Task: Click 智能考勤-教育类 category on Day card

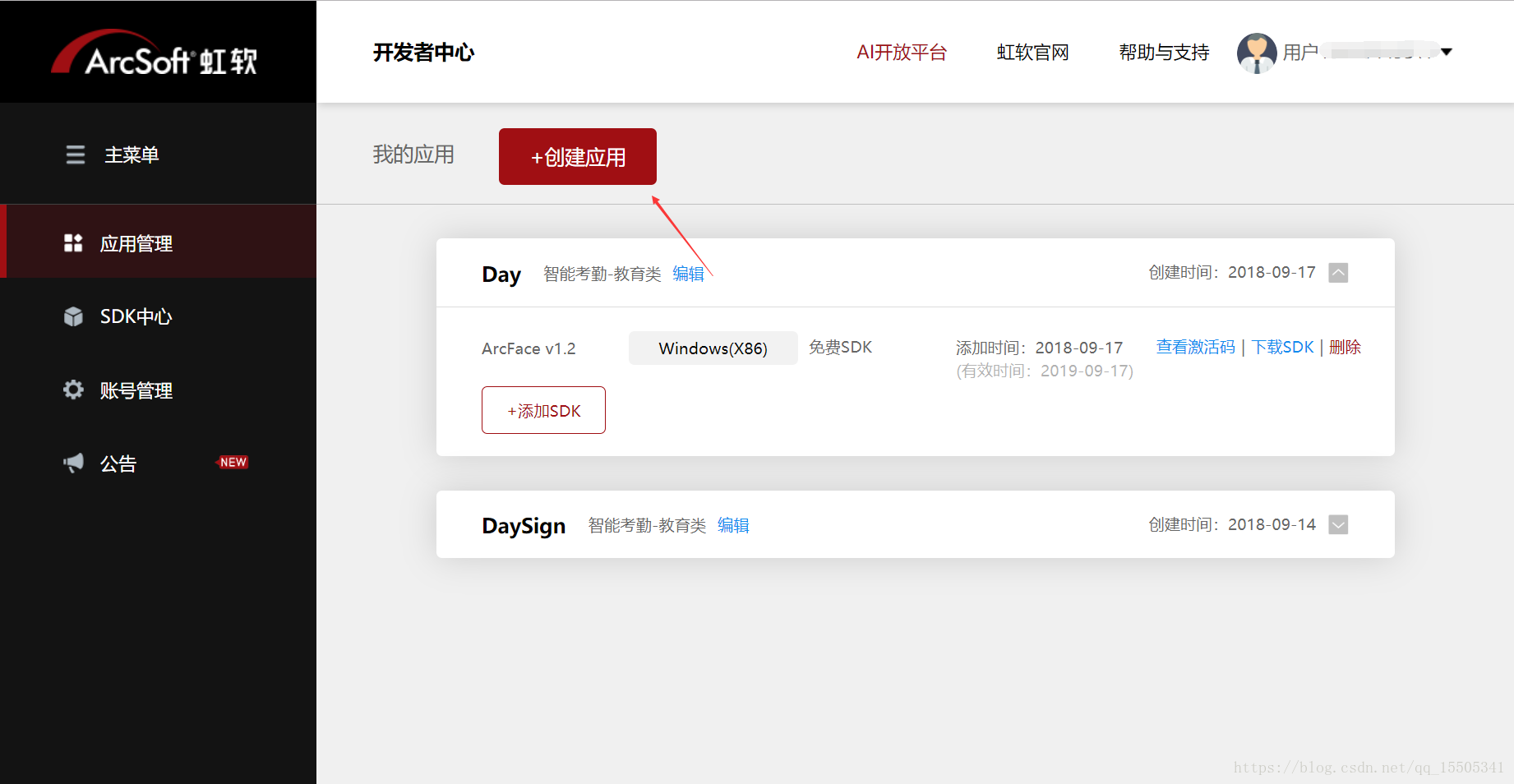Action: click(602, 274)
